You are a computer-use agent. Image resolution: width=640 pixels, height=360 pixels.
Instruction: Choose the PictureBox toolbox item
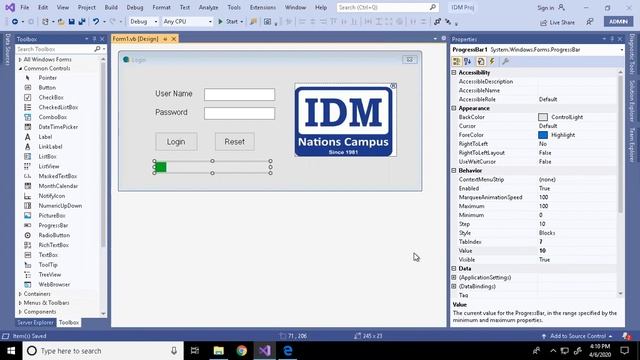[52, 215]
